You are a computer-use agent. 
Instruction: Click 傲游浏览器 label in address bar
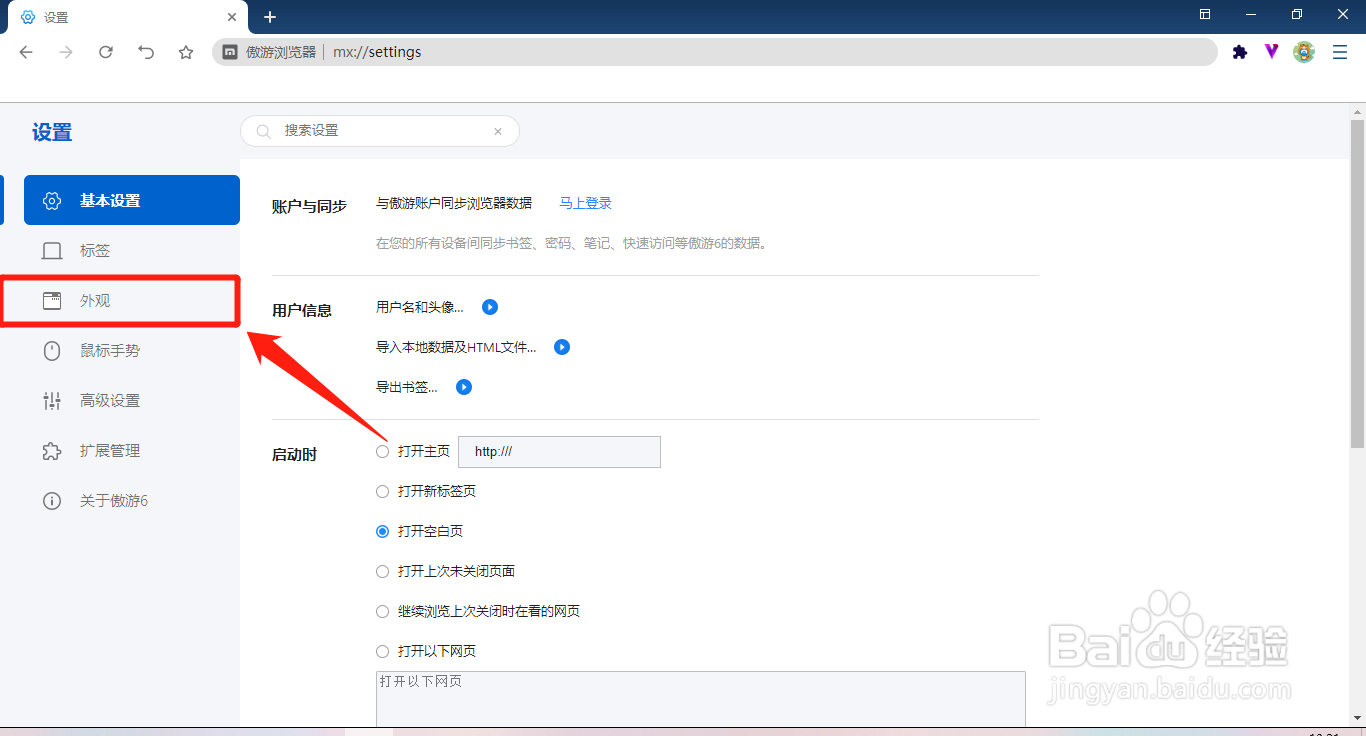[281, 52]
